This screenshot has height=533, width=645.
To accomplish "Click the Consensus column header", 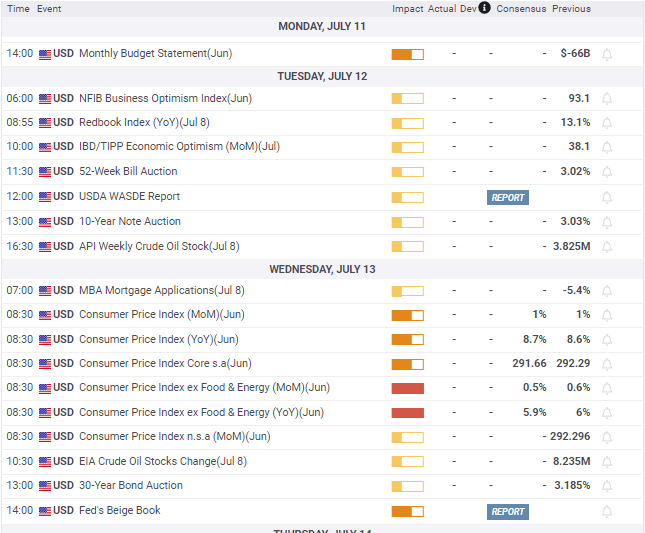I will [521, 9].
